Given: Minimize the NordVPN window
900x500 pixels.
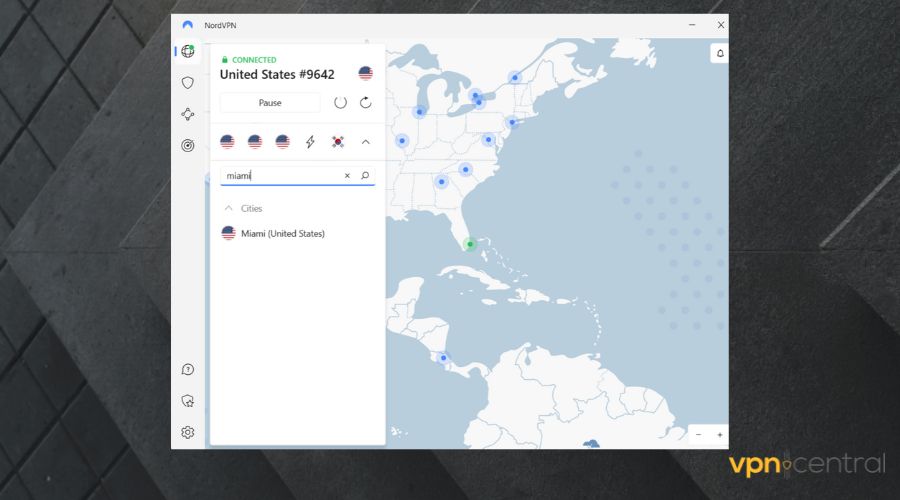Looking at the screenshot, I should point(692,25).
